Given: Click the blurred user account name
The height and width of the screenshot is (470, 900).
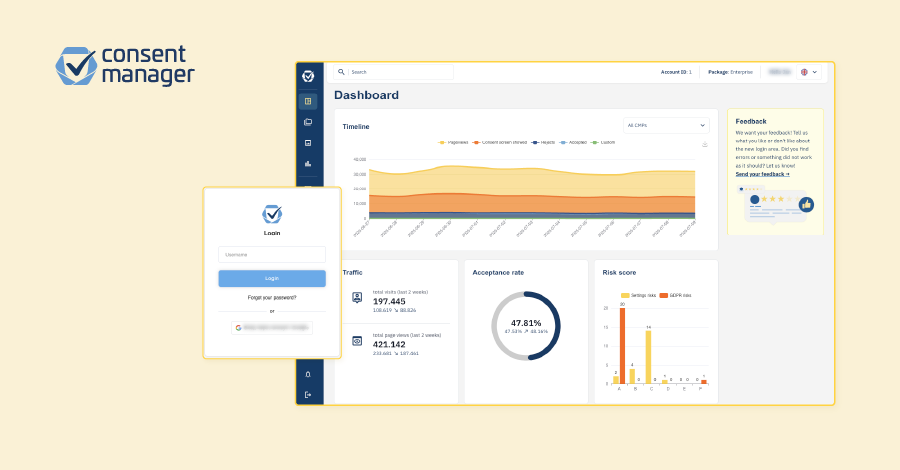Looking at the screenshot, I should 779,72.
